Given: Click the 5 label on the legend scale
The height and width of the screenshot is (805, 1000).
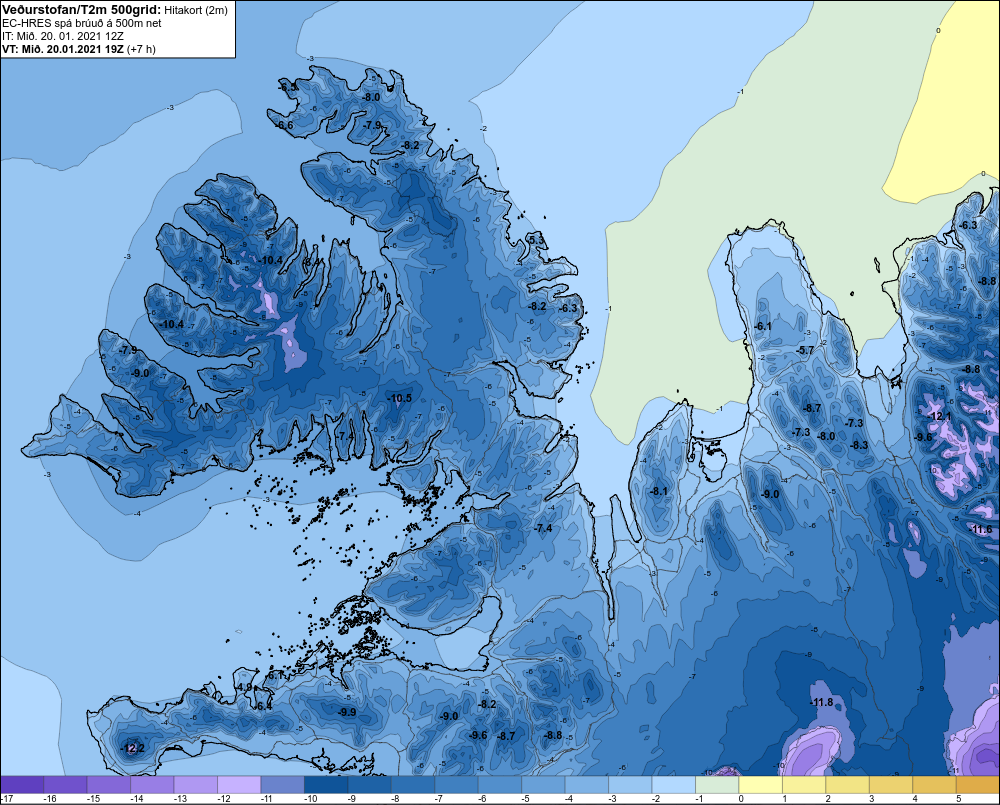Looking at the screenshot, I should tap(959, 799).
